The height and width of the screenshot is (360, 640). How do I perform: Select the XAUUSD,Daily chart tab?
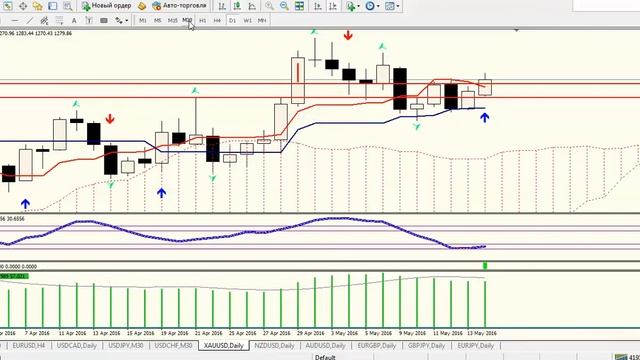(224, 345)
